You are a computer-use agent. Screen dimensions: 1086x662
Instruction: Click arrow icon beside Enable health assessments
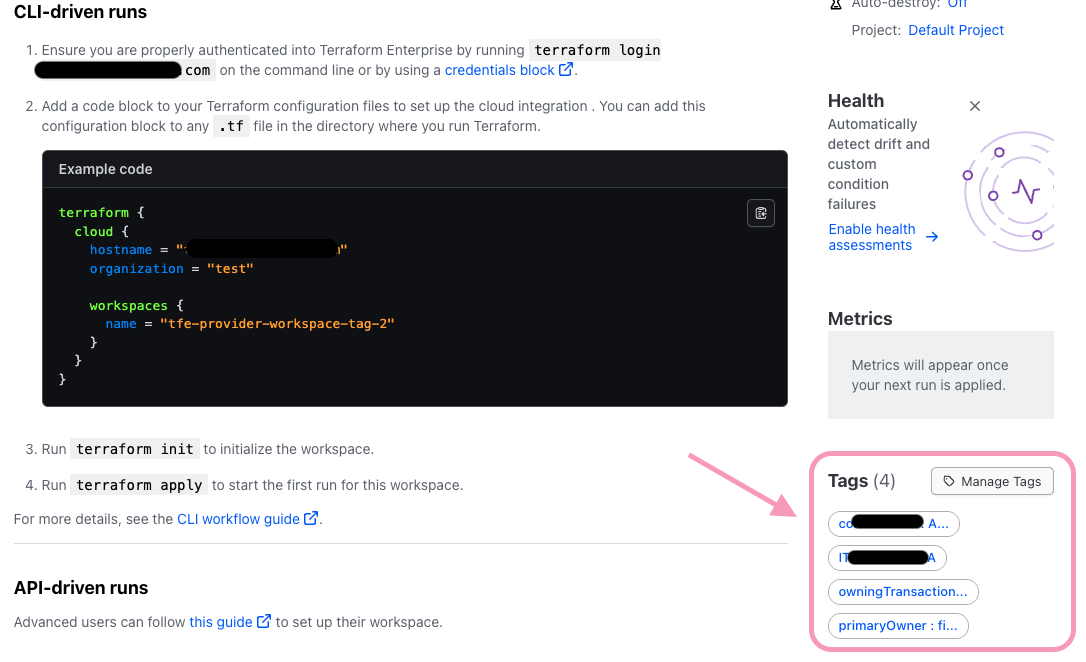(932, 237)
